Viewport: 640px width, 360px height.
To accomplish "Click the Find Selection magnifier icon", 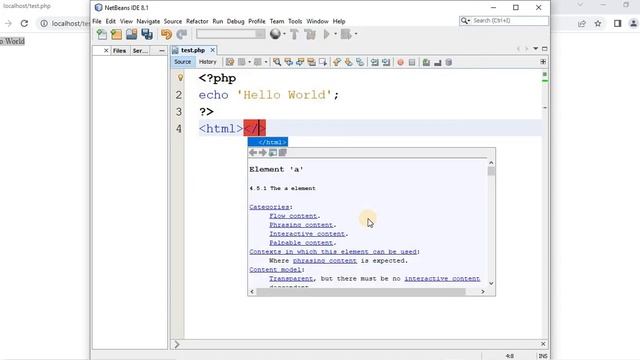I will tap(277, 62).
